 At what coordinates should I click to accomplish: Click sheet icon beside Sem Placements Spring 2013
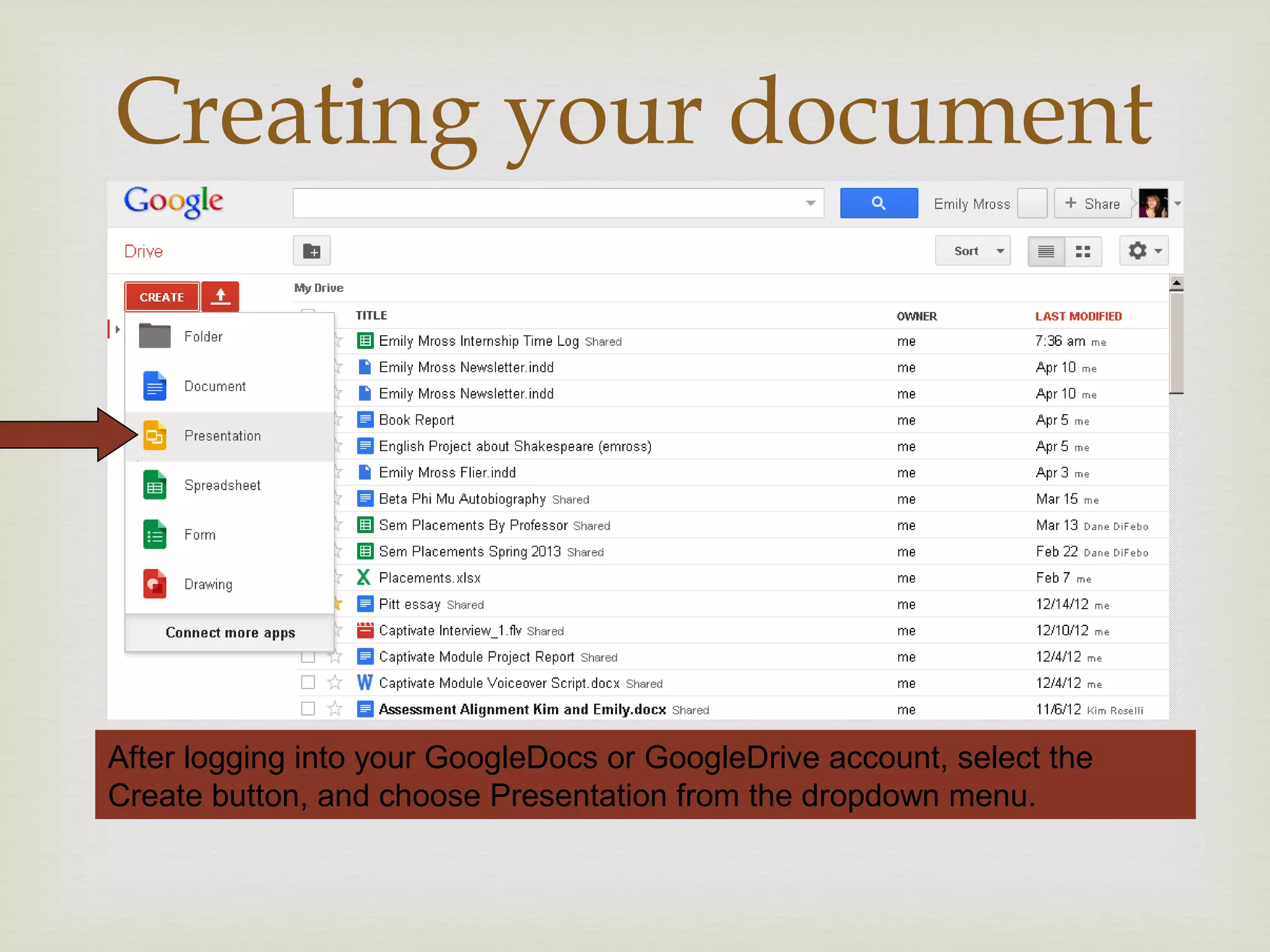click(365, 551)
